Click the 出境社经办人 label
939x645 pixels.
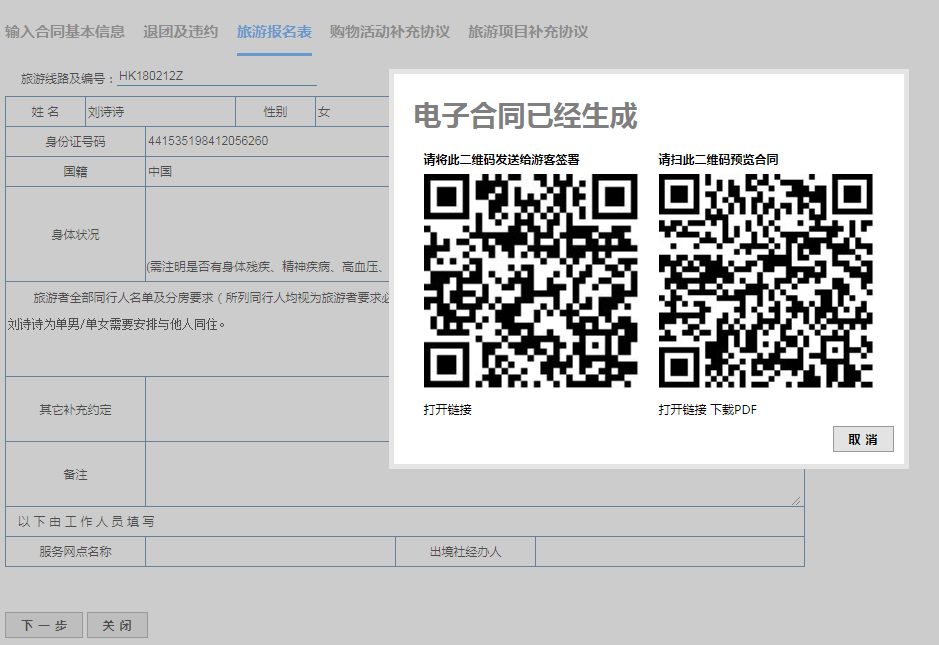[x=465, y=552]
